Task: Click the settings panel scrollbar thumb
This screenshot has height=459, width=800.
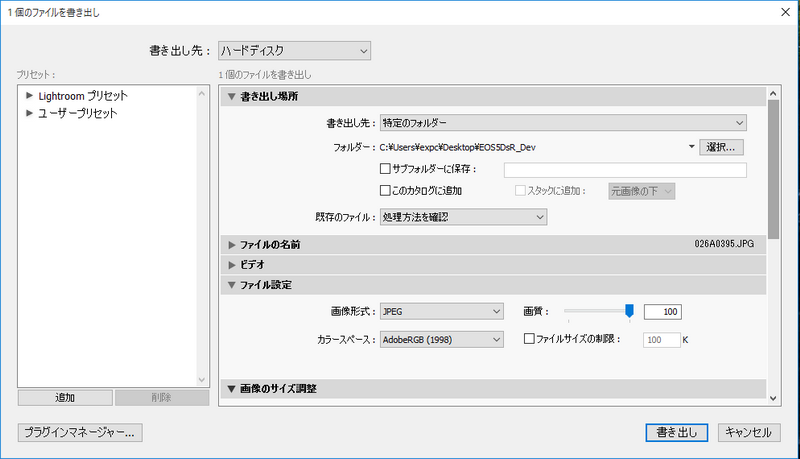Action: pyautogui.click(x=773, y=169)
